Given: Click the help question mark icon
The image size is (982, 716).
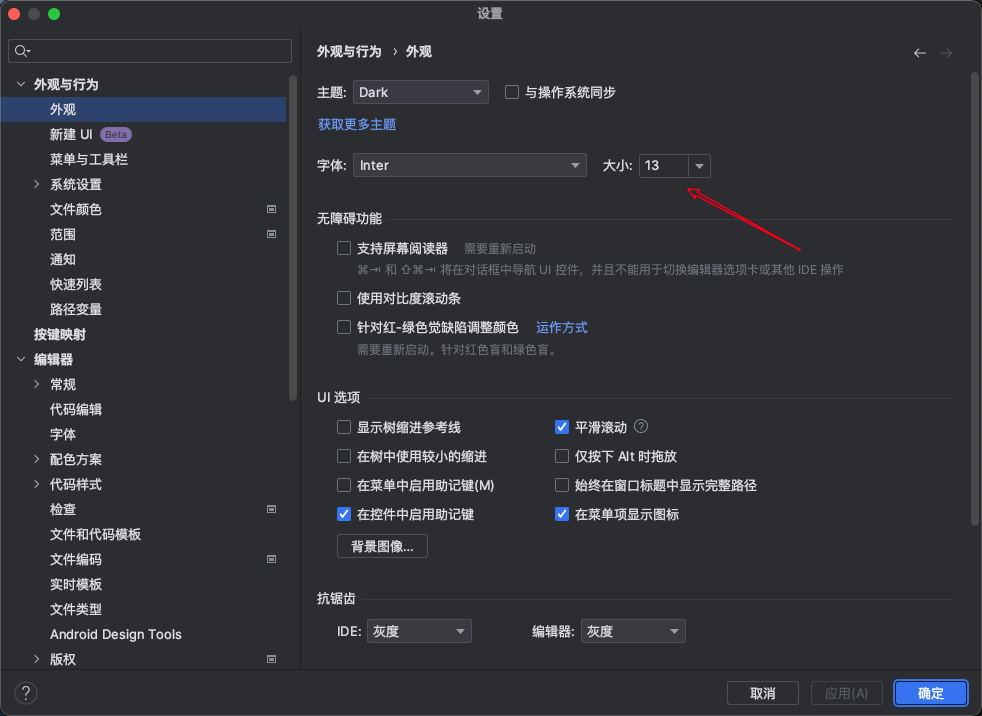Looking at the screenshot, I should [x=26, y=693].
